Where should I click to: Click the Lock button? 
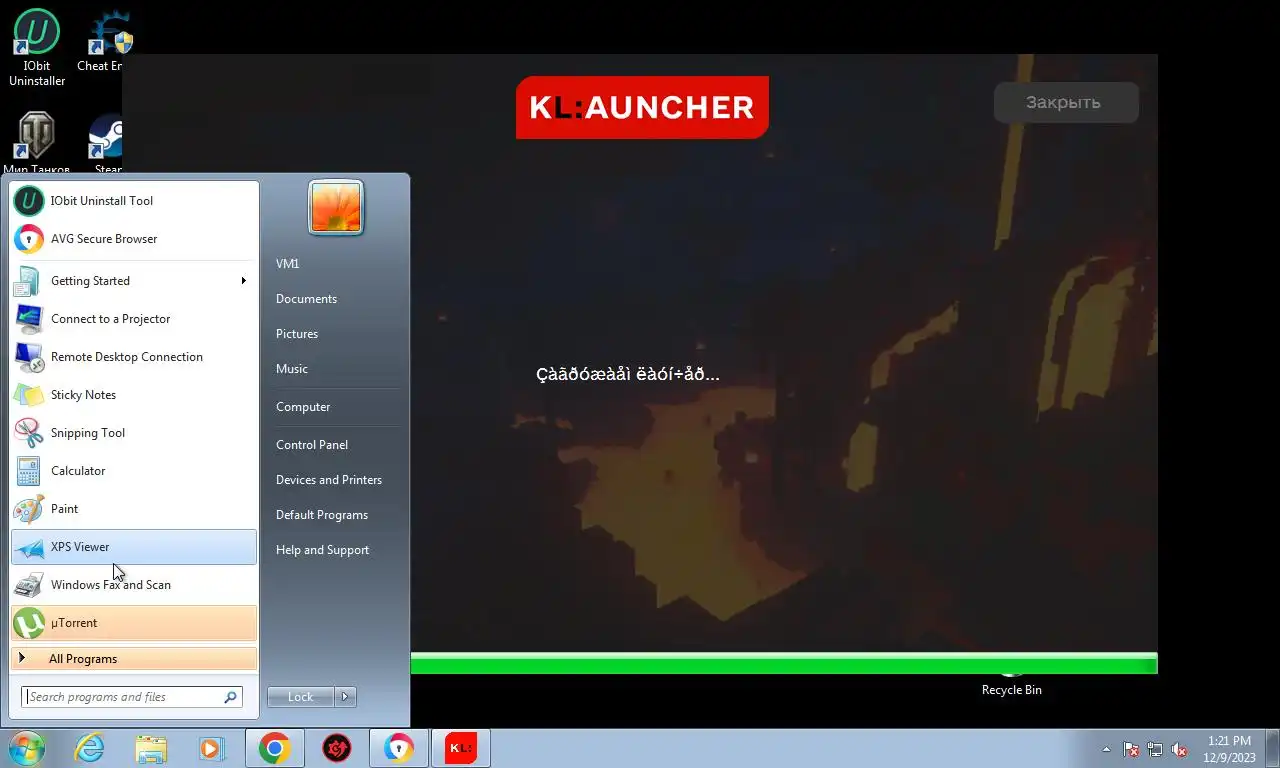[300, 697]
